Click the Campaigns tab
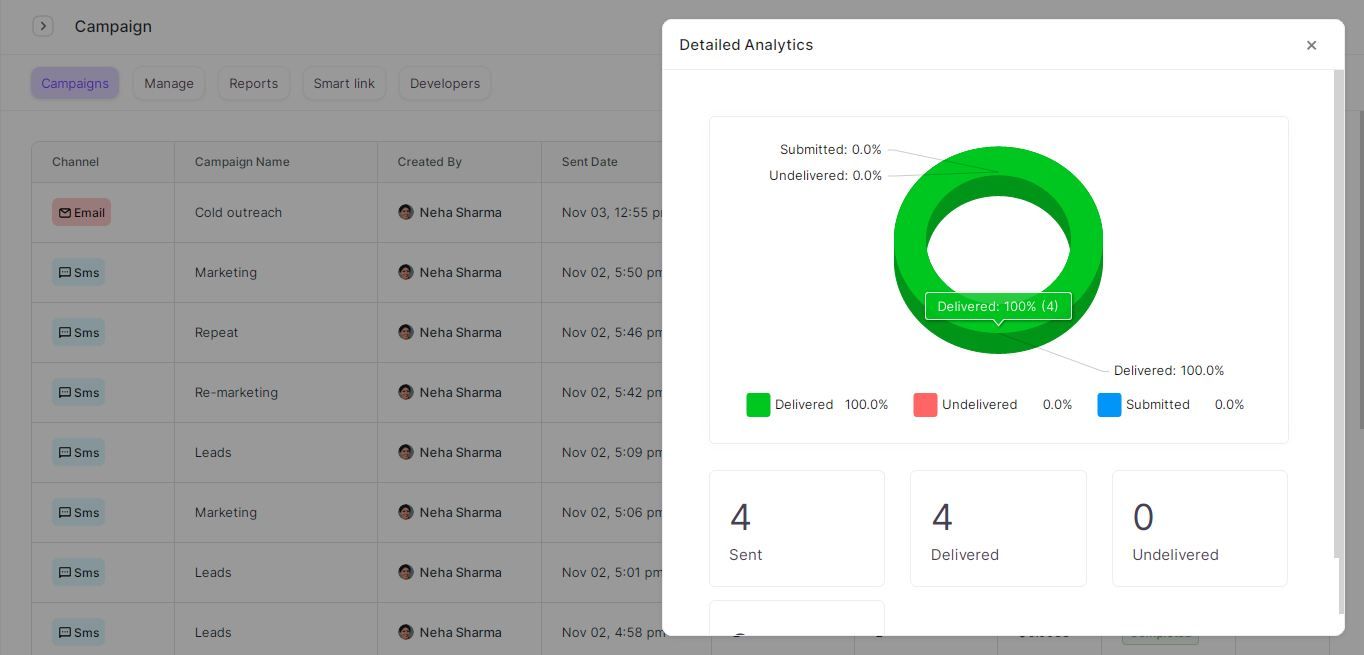This screenshot has width=1364, height=655. [x=75, y=83]
